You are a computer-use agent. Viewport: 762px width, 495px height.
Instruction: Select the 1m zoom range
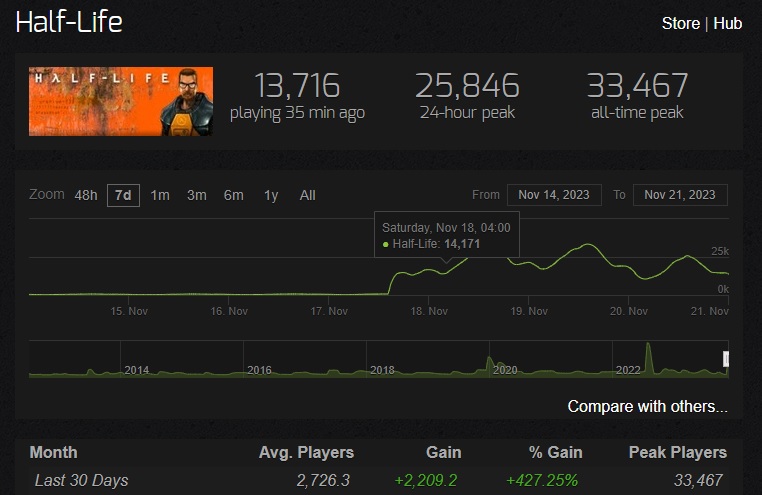160,195
